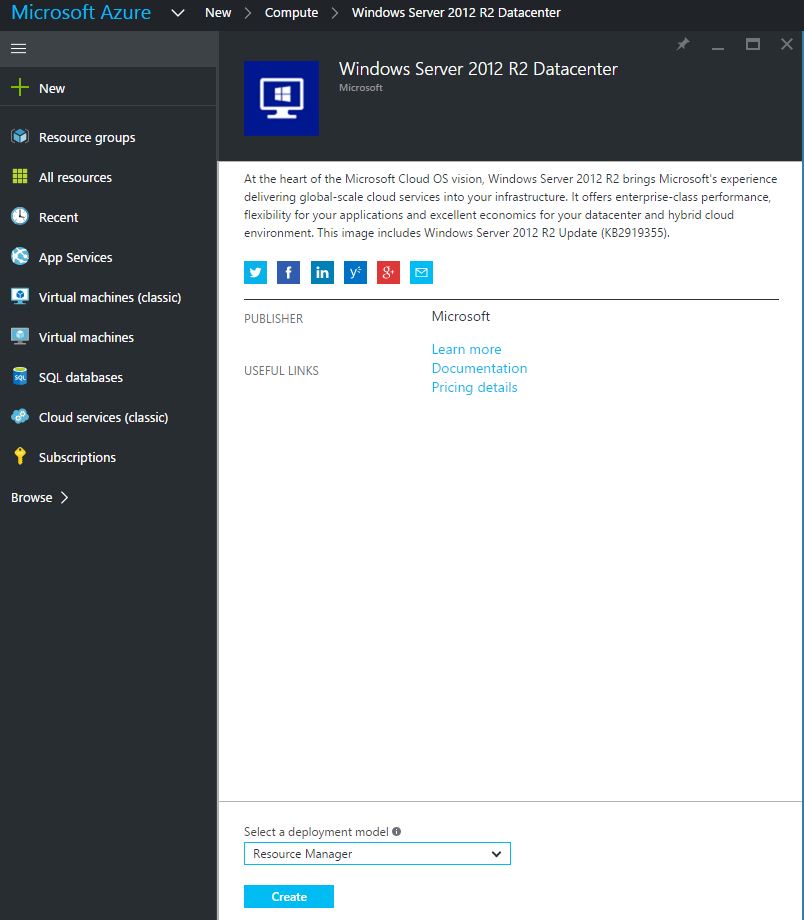This screenshot has height=920, width=804.
Task: Click the New label in the sidebar
Action: 52,88
